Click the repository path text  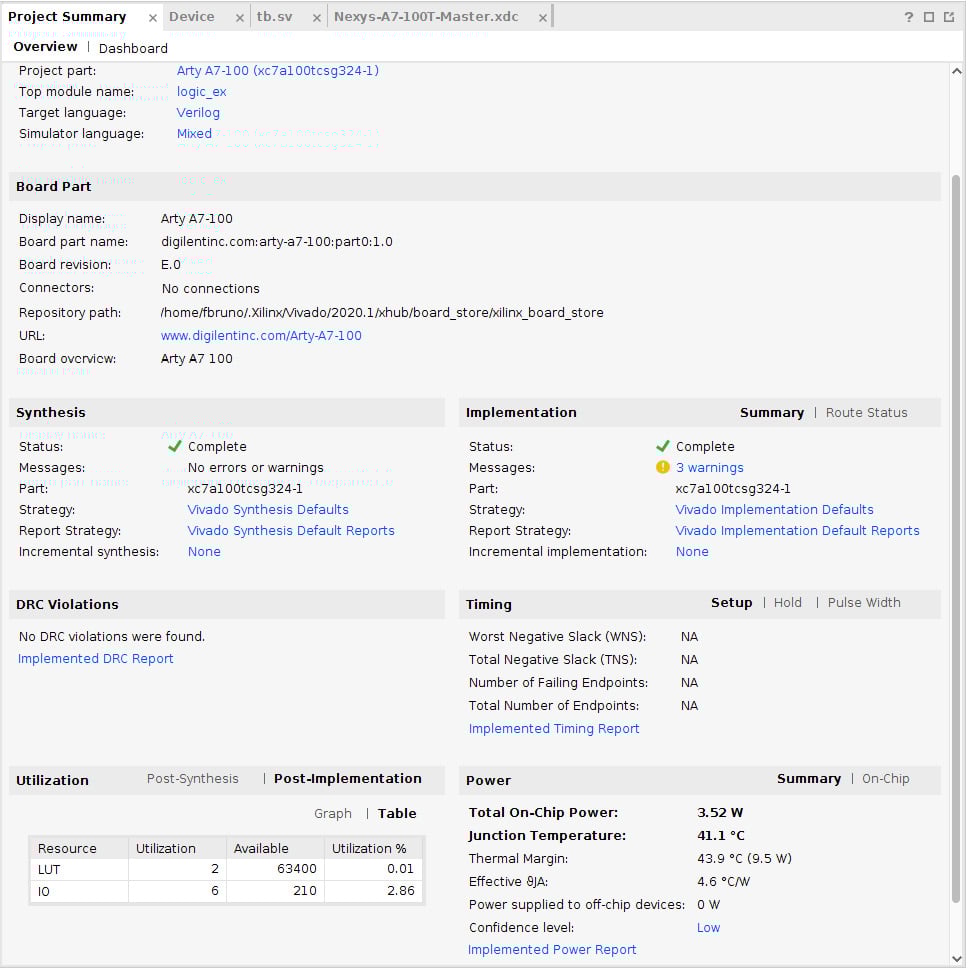tap(382, 313)
